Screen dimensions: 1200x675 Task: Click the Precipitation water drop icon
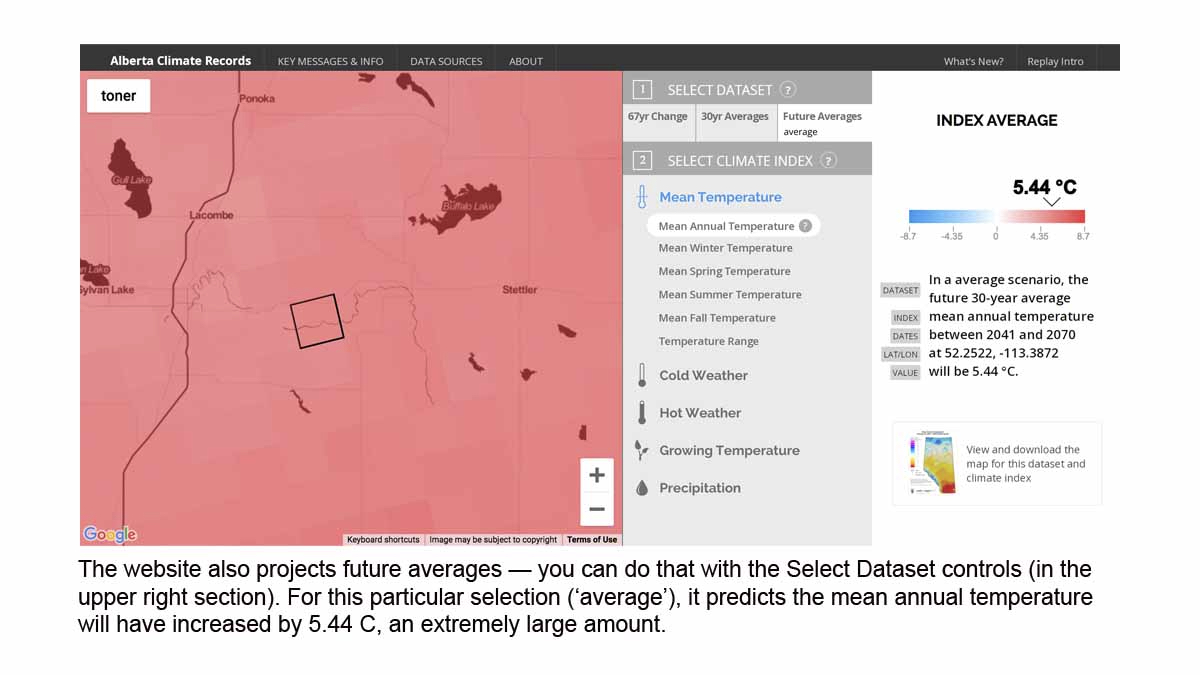(x=641, y=488)
